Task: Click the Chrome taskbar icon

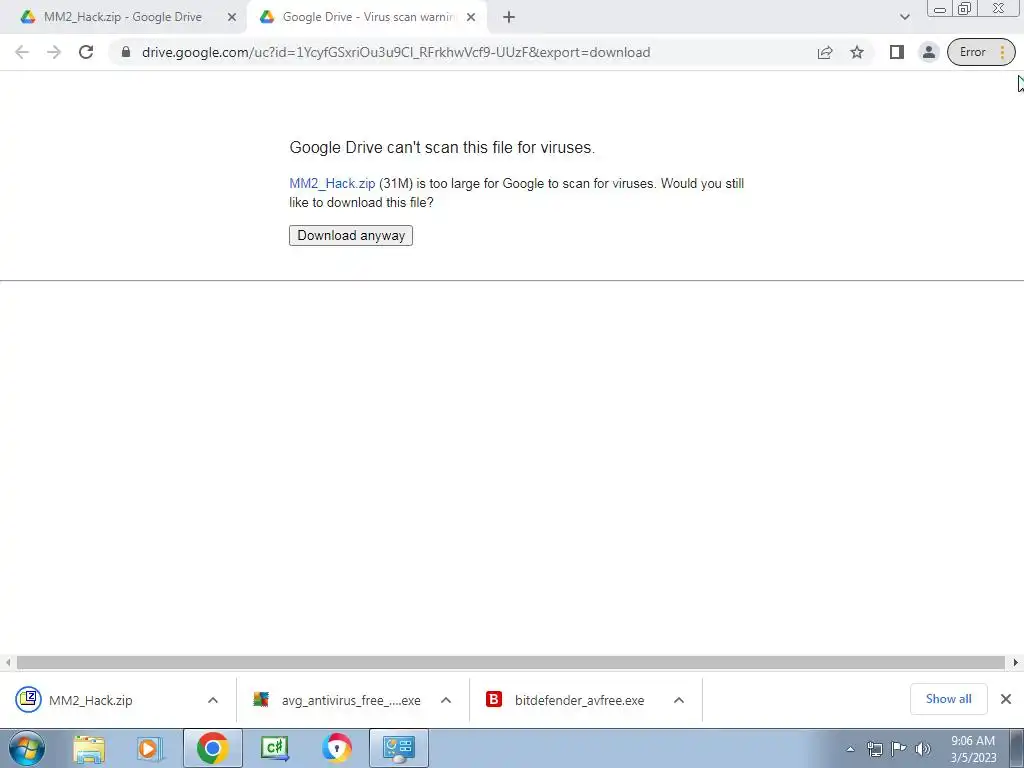Action: pos(212,748)
